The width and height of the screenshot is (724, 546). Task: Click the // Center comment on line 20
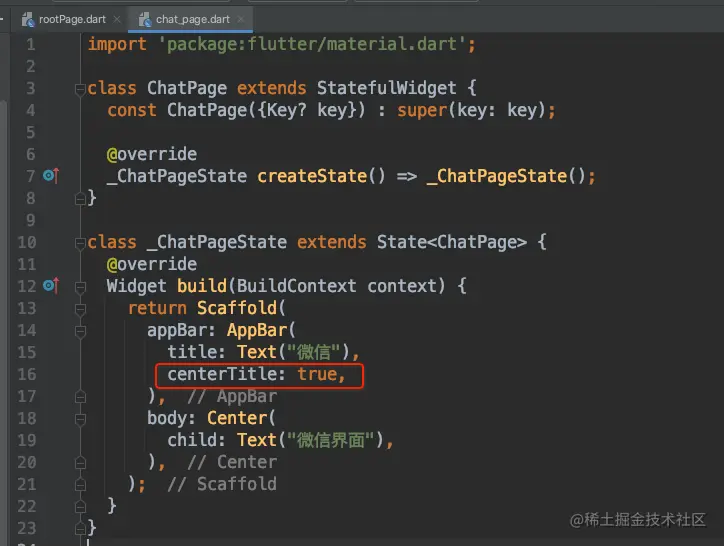point(232,462)
